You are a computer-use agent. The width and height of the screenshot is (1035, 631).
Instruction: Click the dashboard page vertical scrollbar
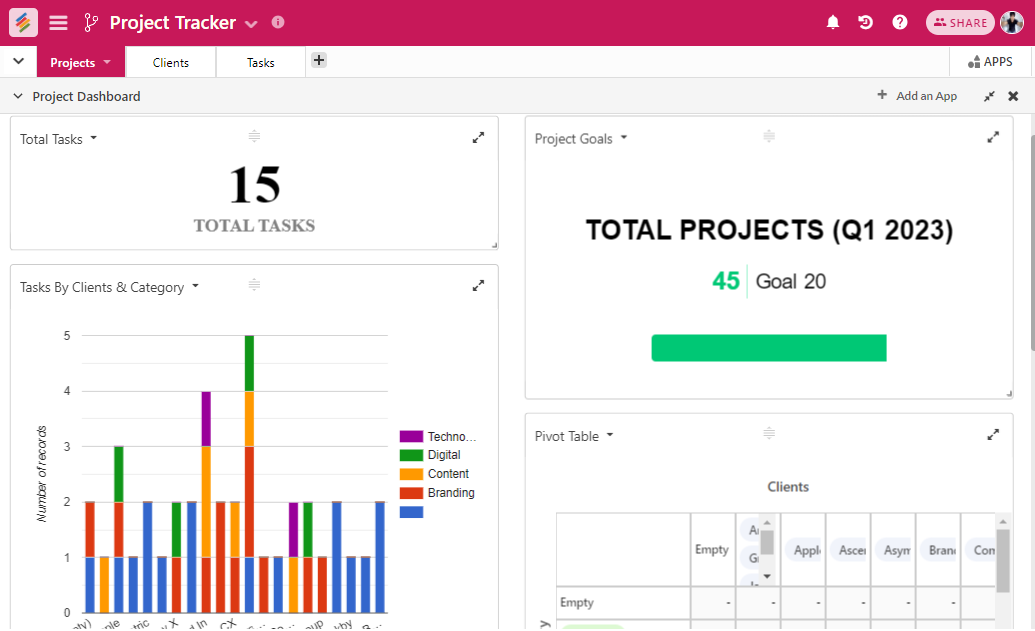coord(1032,243)
